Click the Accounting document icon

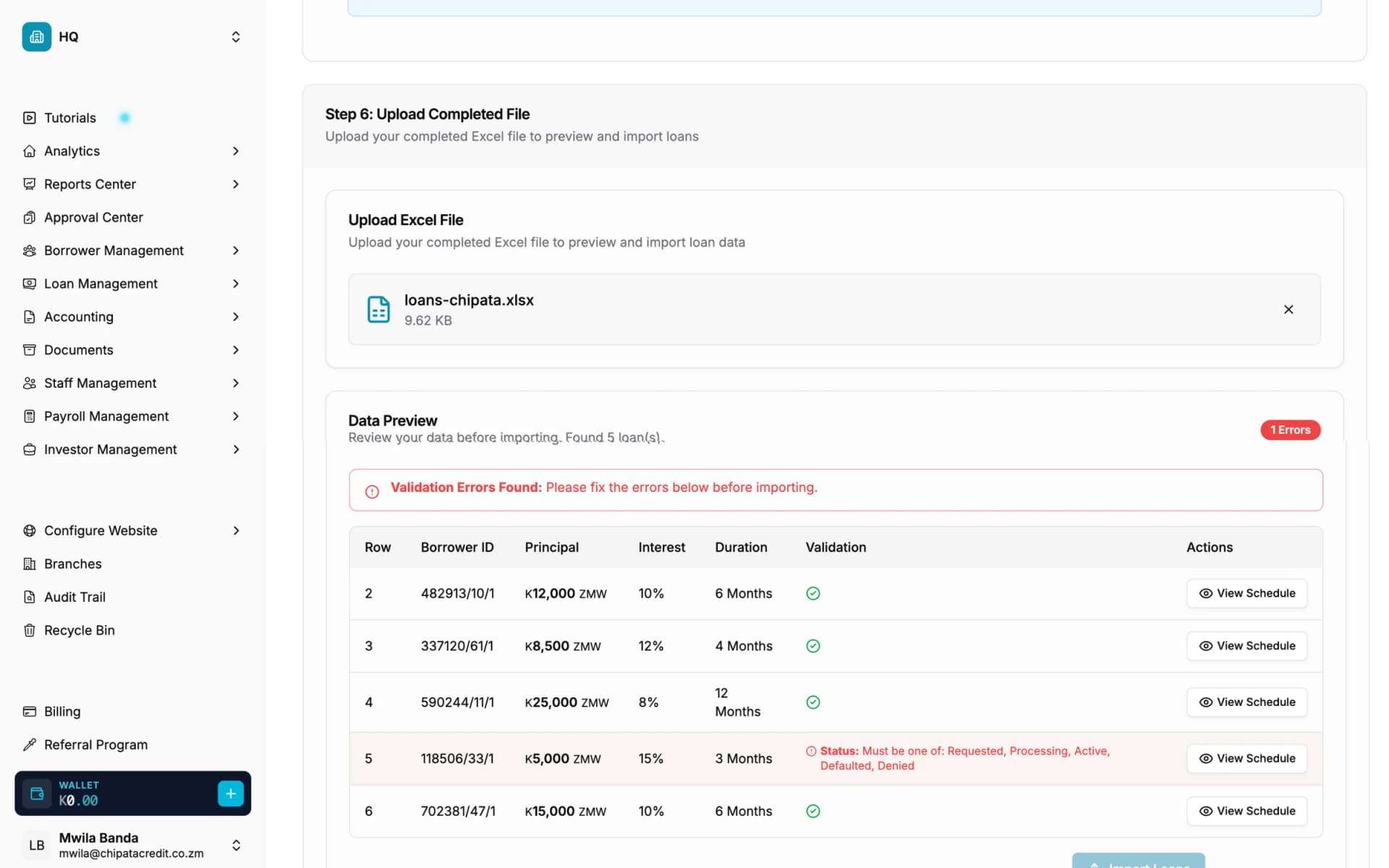pos(29,317)
